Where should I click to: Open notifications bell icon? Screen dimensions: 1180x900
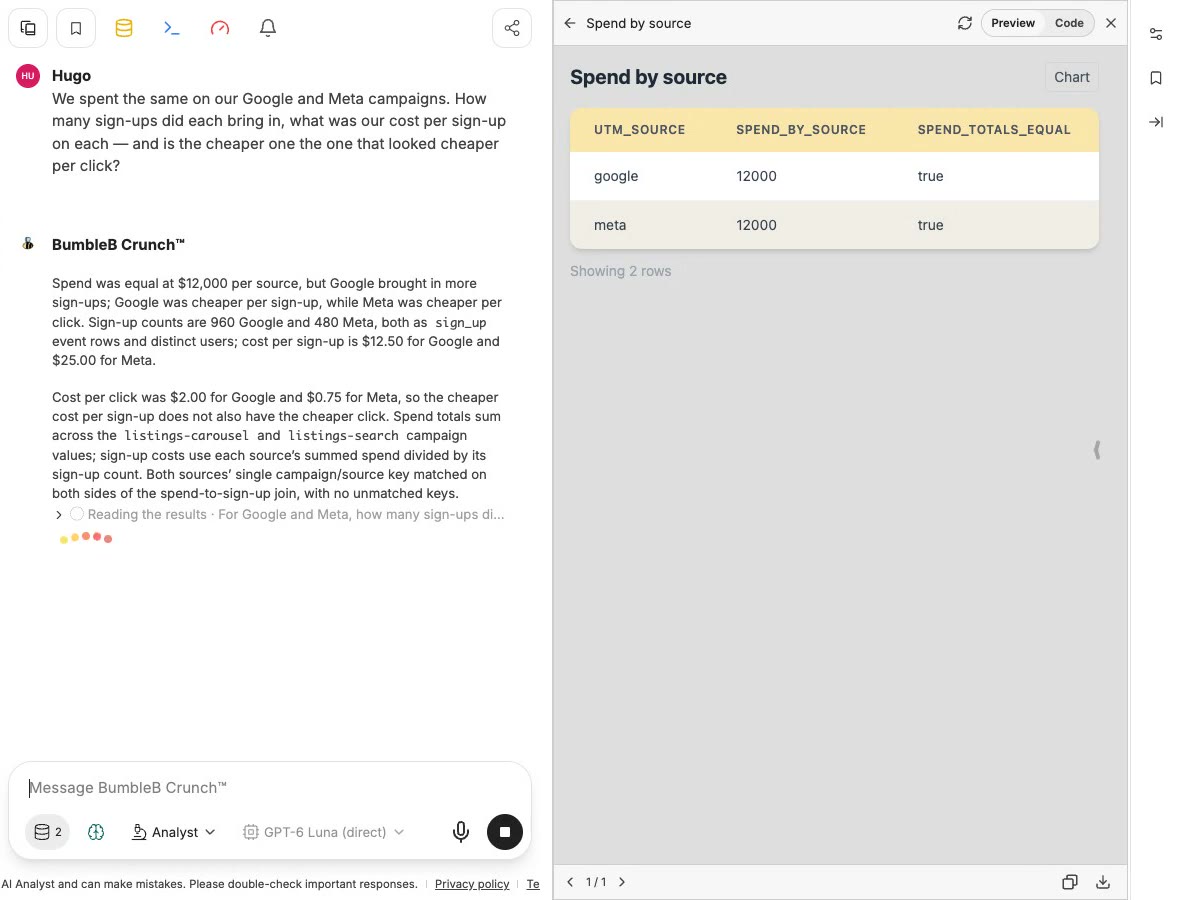point(268,28)
